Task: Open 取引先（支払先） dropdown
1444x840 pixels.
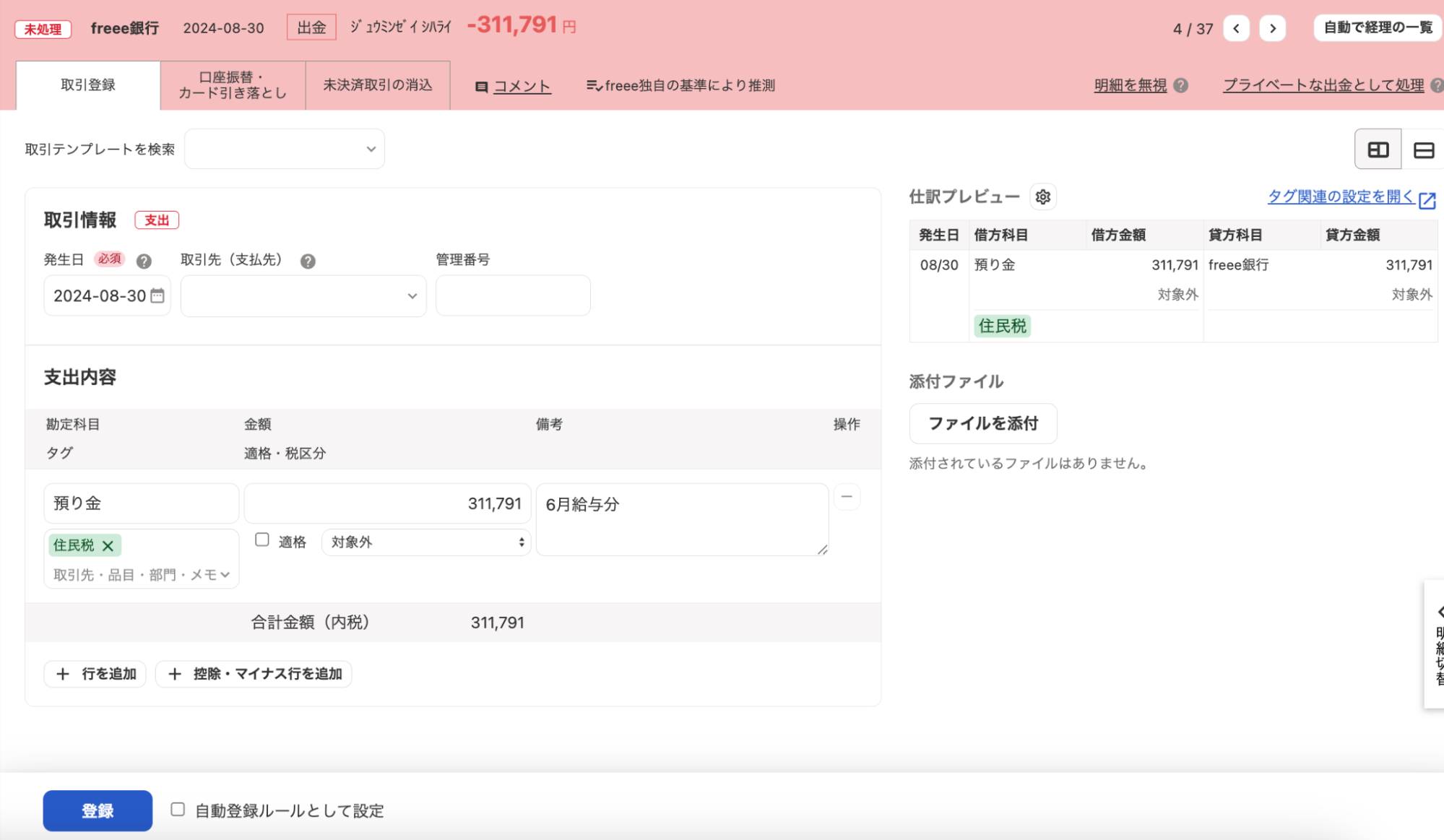Action: 303,295
